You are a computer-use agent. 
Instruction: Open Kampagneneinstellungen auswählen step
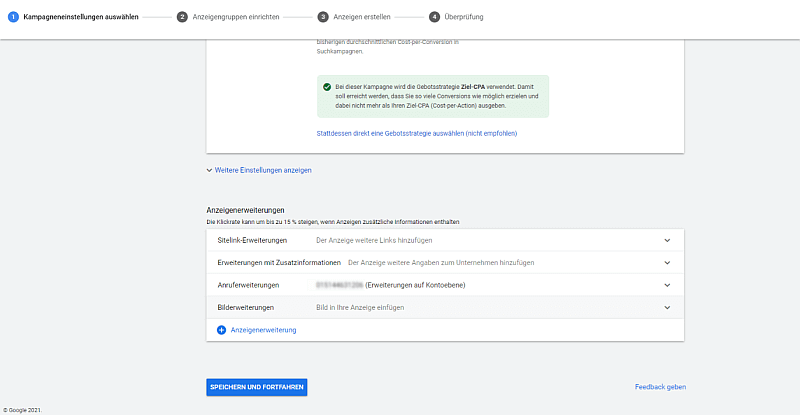81,17
